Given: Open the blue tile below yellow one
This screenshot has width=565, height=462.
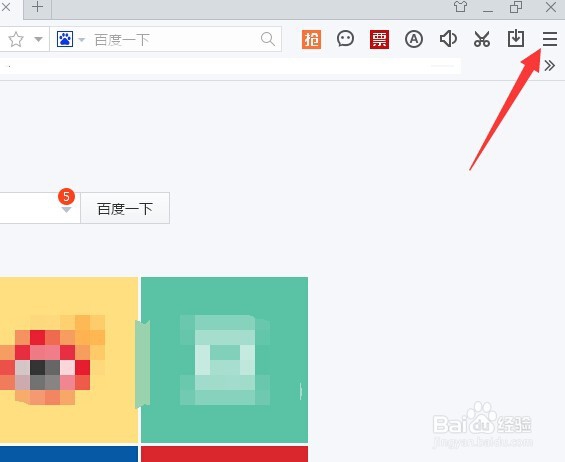Looking at the screenshot, I should [x=68, y=454].
